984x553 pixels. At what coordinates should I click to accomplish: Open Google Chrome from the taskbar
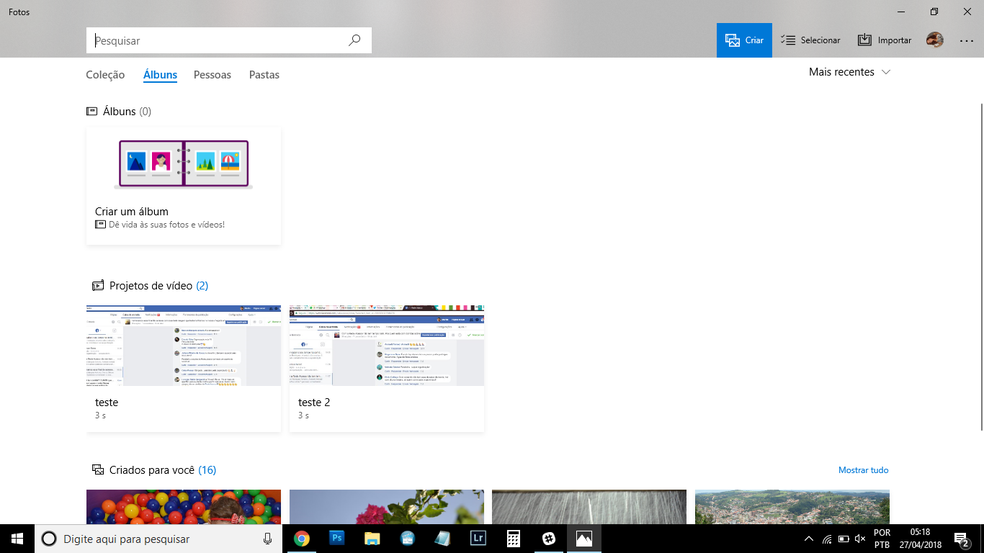(x=302, y=539)
